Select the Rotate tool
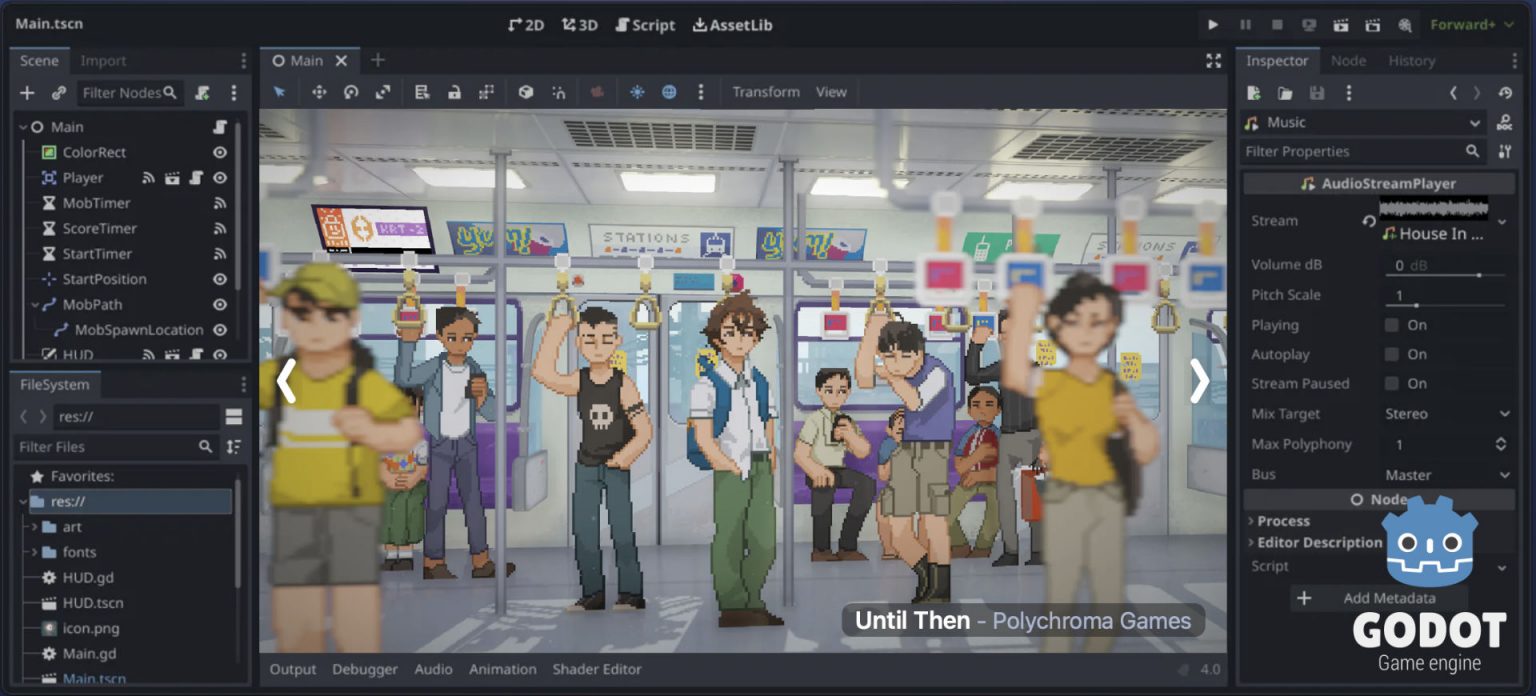This screenshot has height=696, width=1536. (351, 91)
